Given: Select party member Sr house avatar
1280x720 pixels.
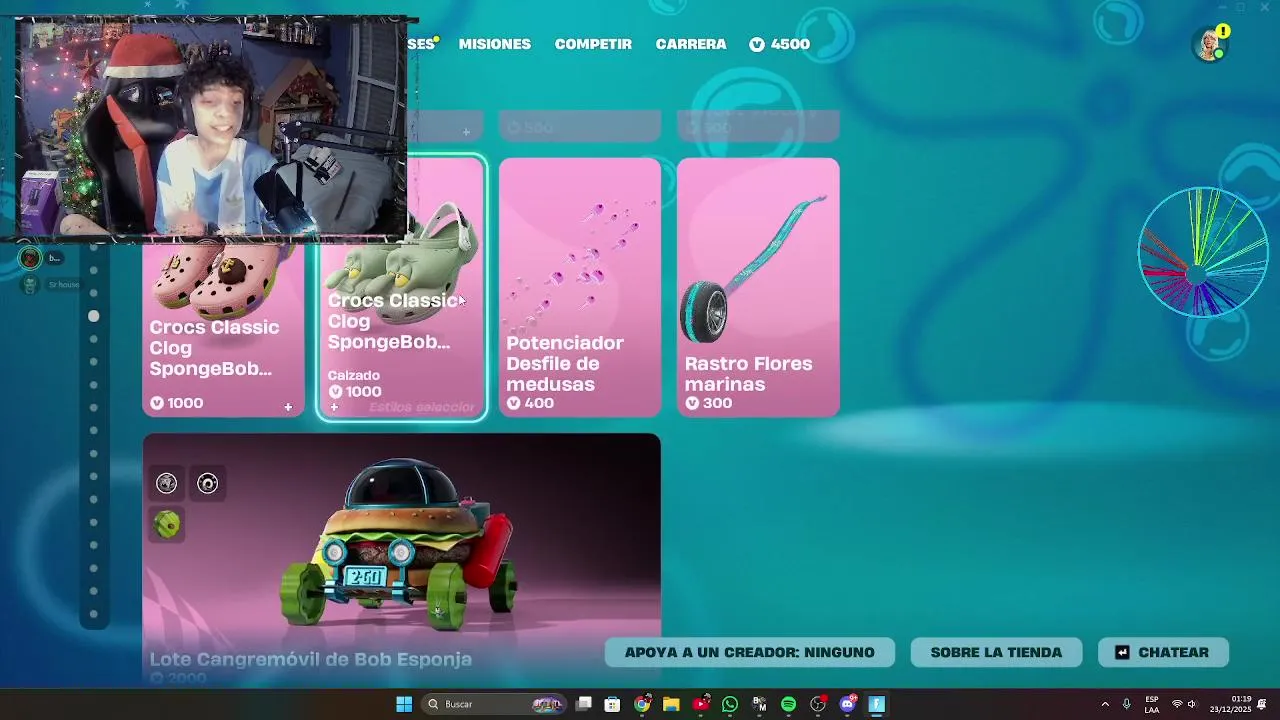Looking at the screenshot, I should tap(31, 285).
